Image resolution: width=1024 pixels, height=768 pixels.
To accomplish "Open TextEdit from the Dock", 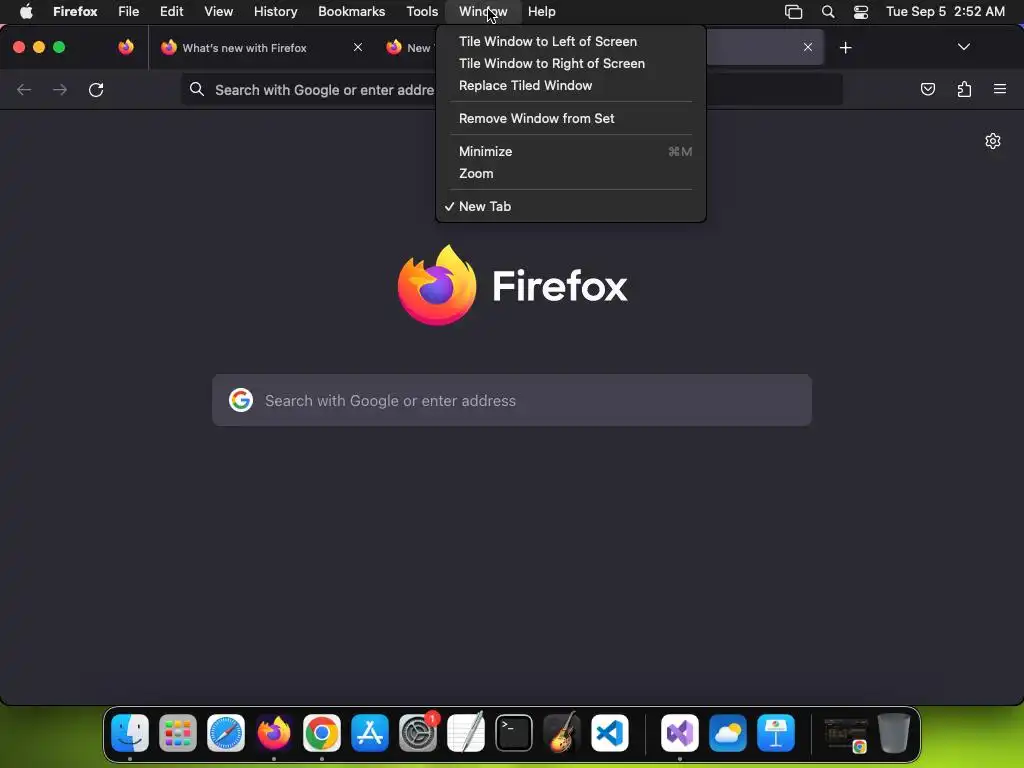I will [466, 733].
